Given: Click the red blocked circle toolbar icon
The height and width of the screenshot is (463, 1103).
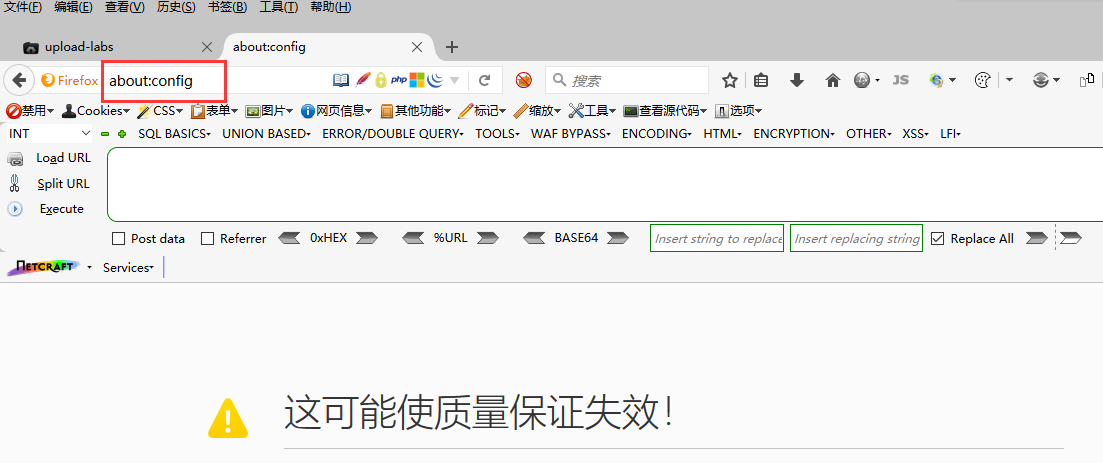Looking at the screenshot, I should click(x=523, y=80).
